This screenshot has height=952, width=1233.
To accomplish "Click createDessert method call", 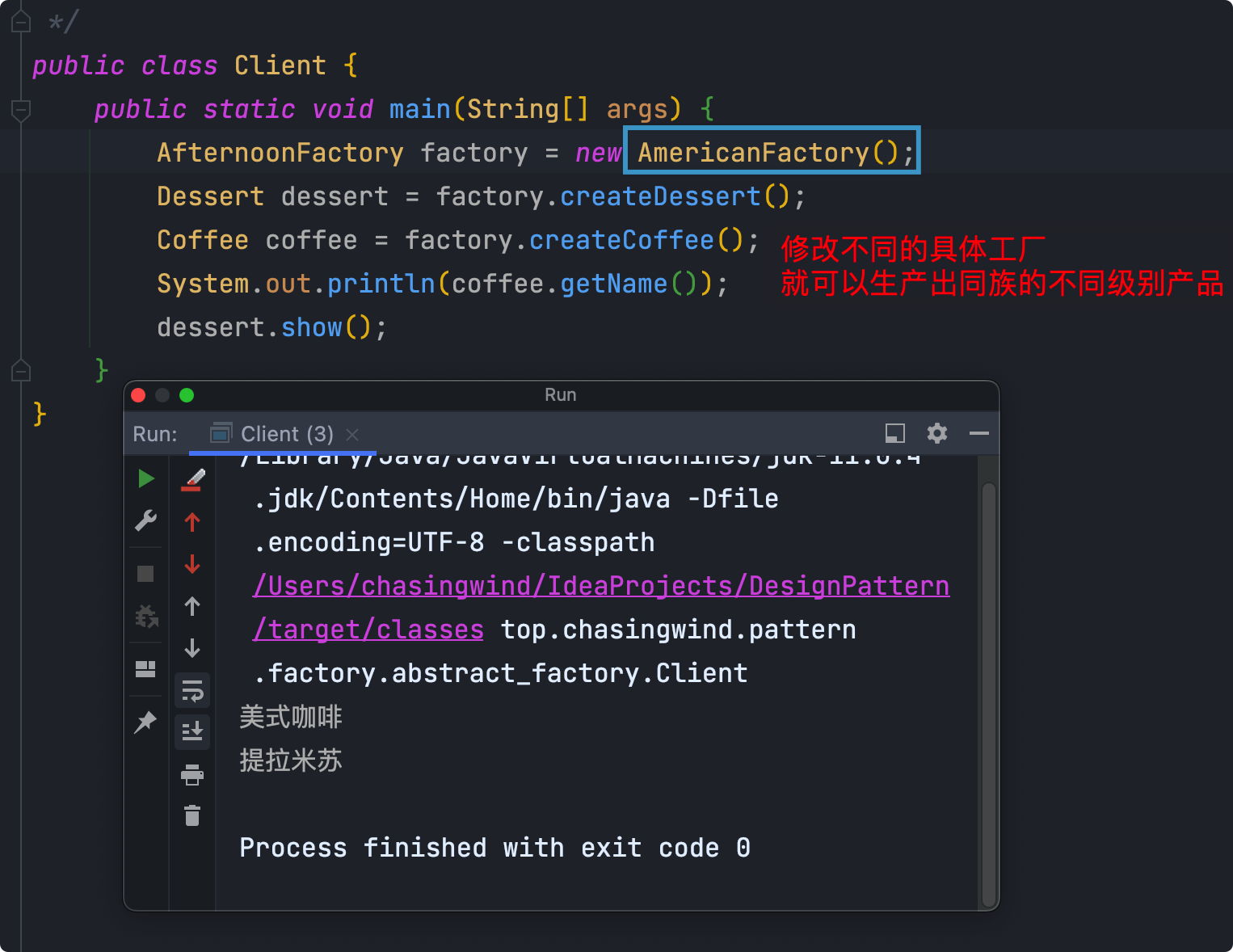I will click(660, 196).
